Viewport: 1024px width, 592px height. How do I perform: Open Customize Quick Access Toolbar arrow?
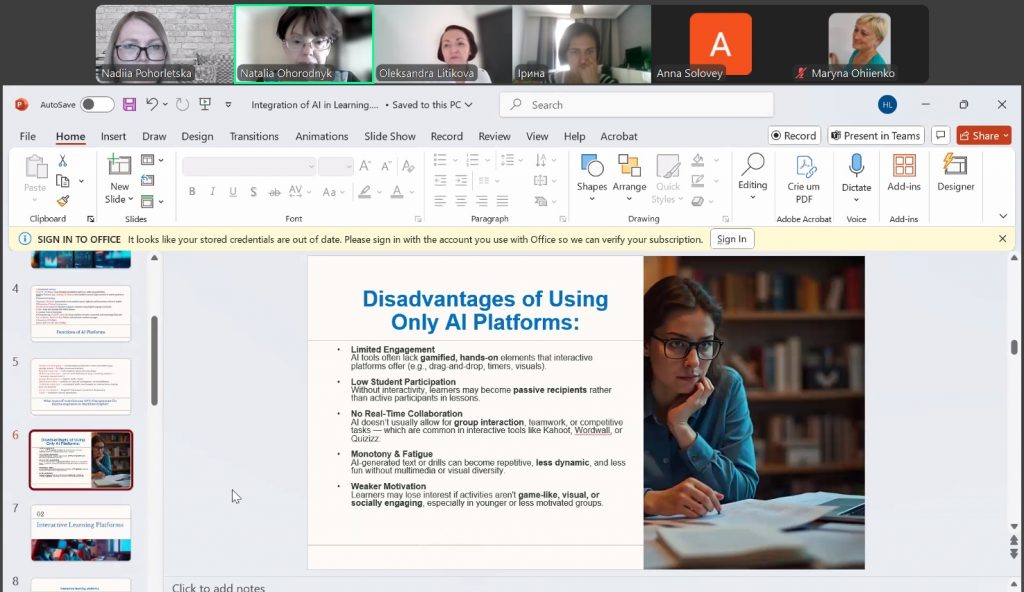pyautogui.click(x=229, y=105)
